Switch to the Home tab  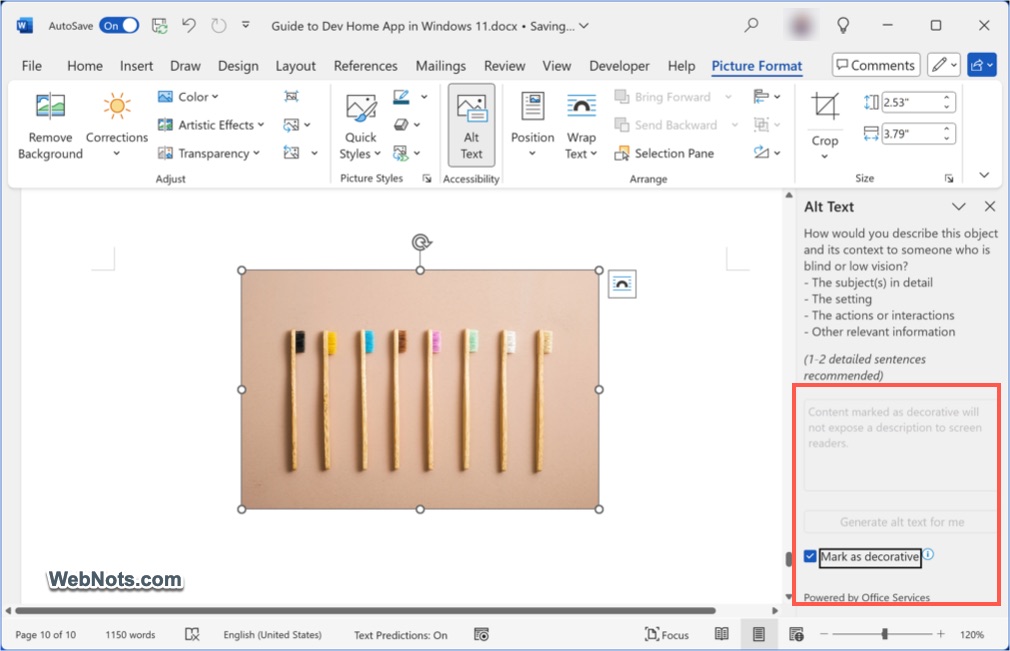[x=84, y=66]
